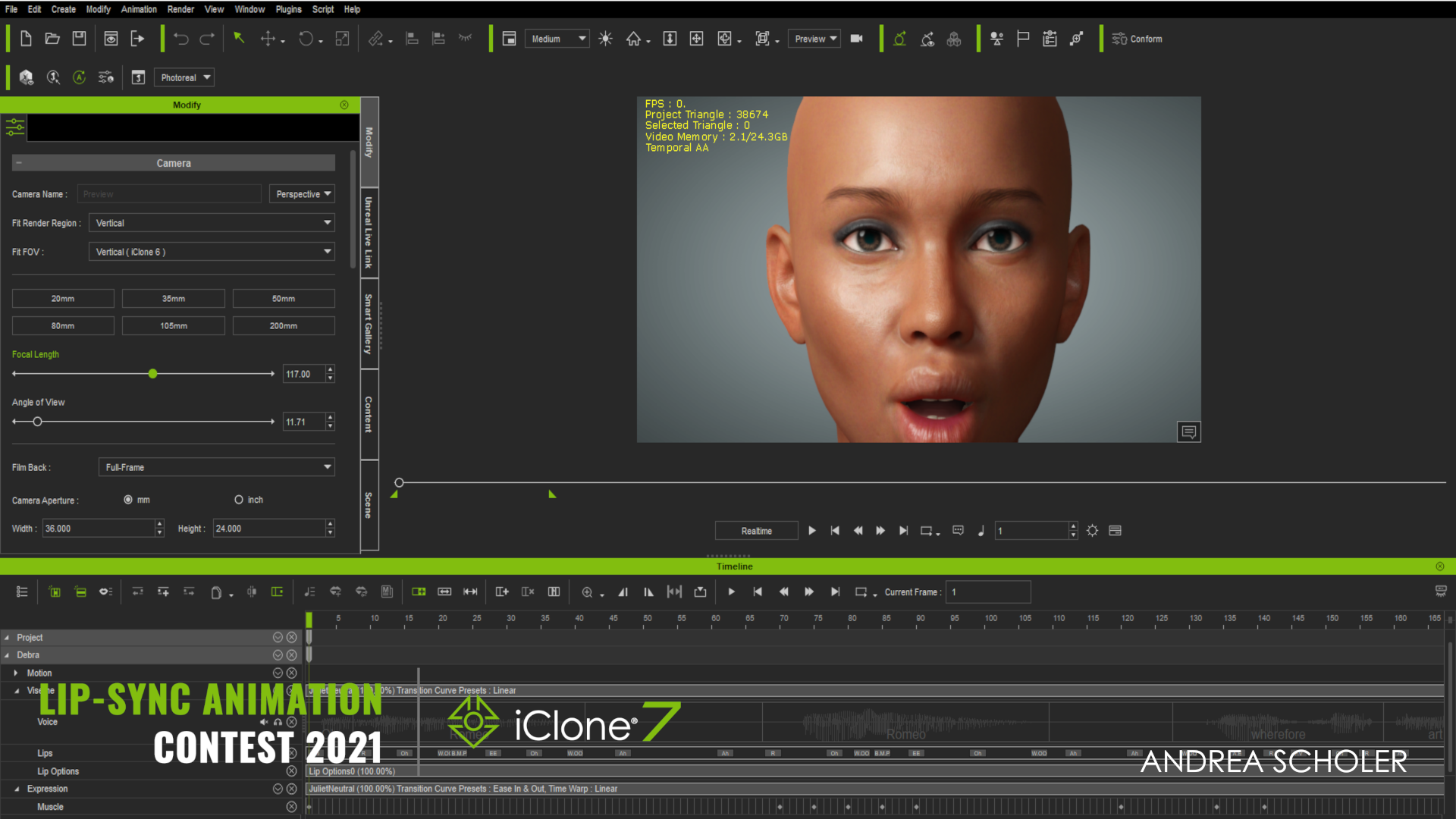The image size is (1456, 819).
Task: Click the Play button under viewport
Action: [x=812, y=531]
